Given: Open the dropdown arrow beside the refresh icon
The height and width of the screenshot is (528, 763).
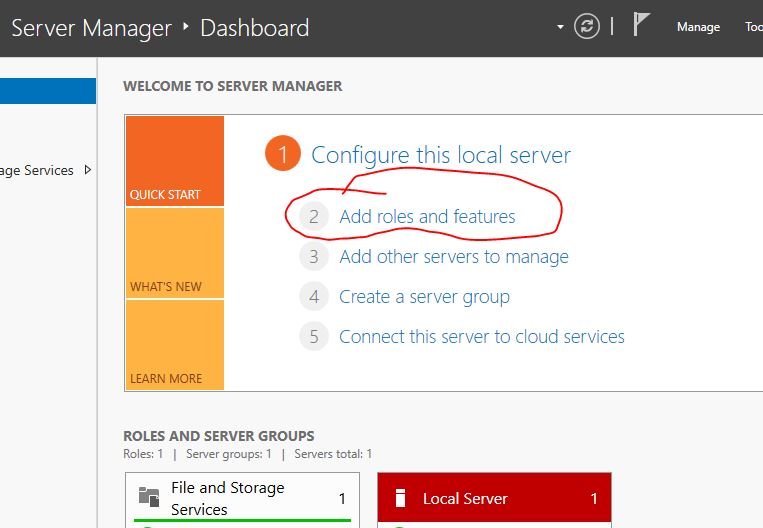Looking at the screenshot, I should 560,27.
